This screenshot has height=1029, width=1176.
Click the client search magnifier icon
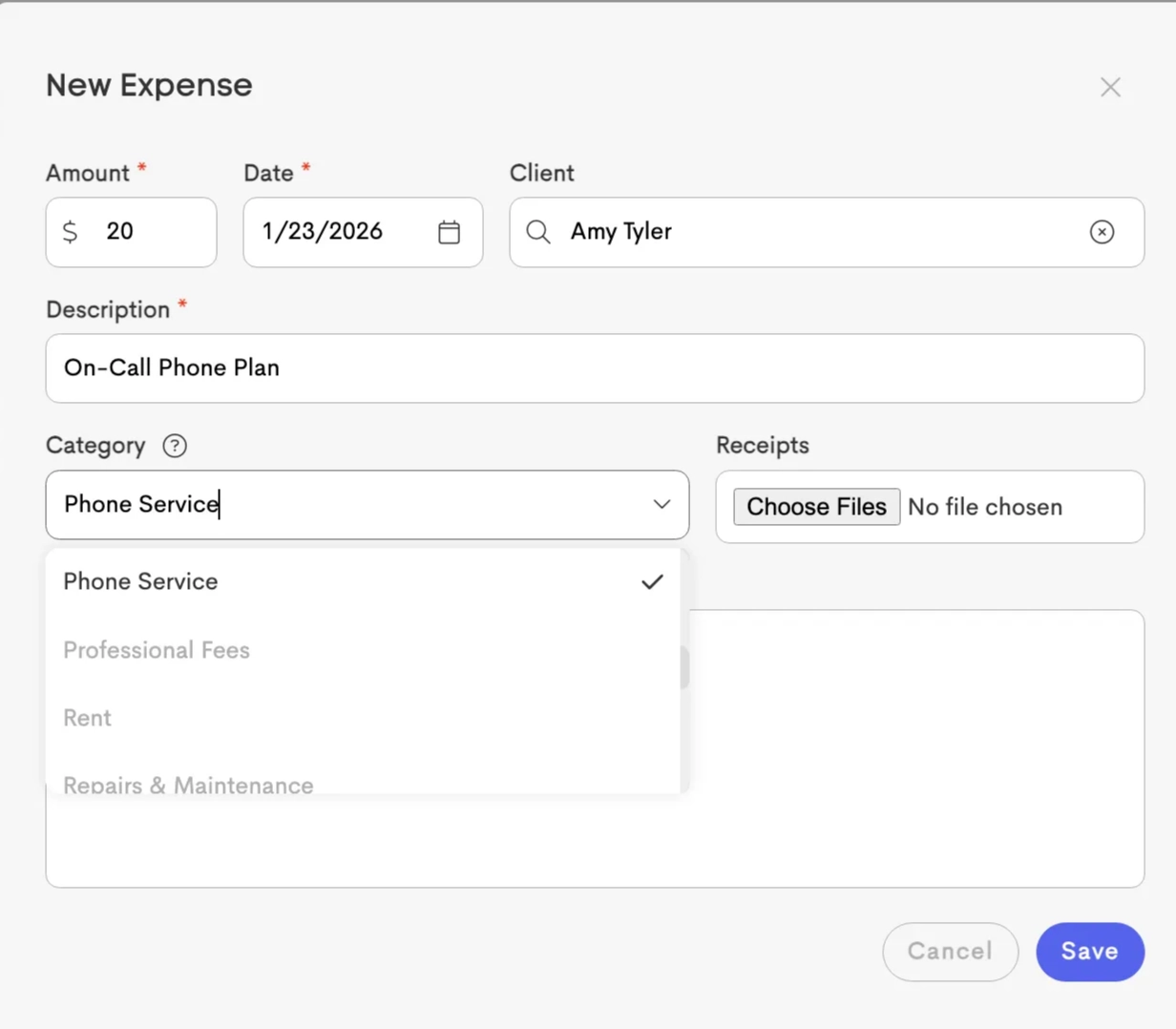[x=538, y=232]
